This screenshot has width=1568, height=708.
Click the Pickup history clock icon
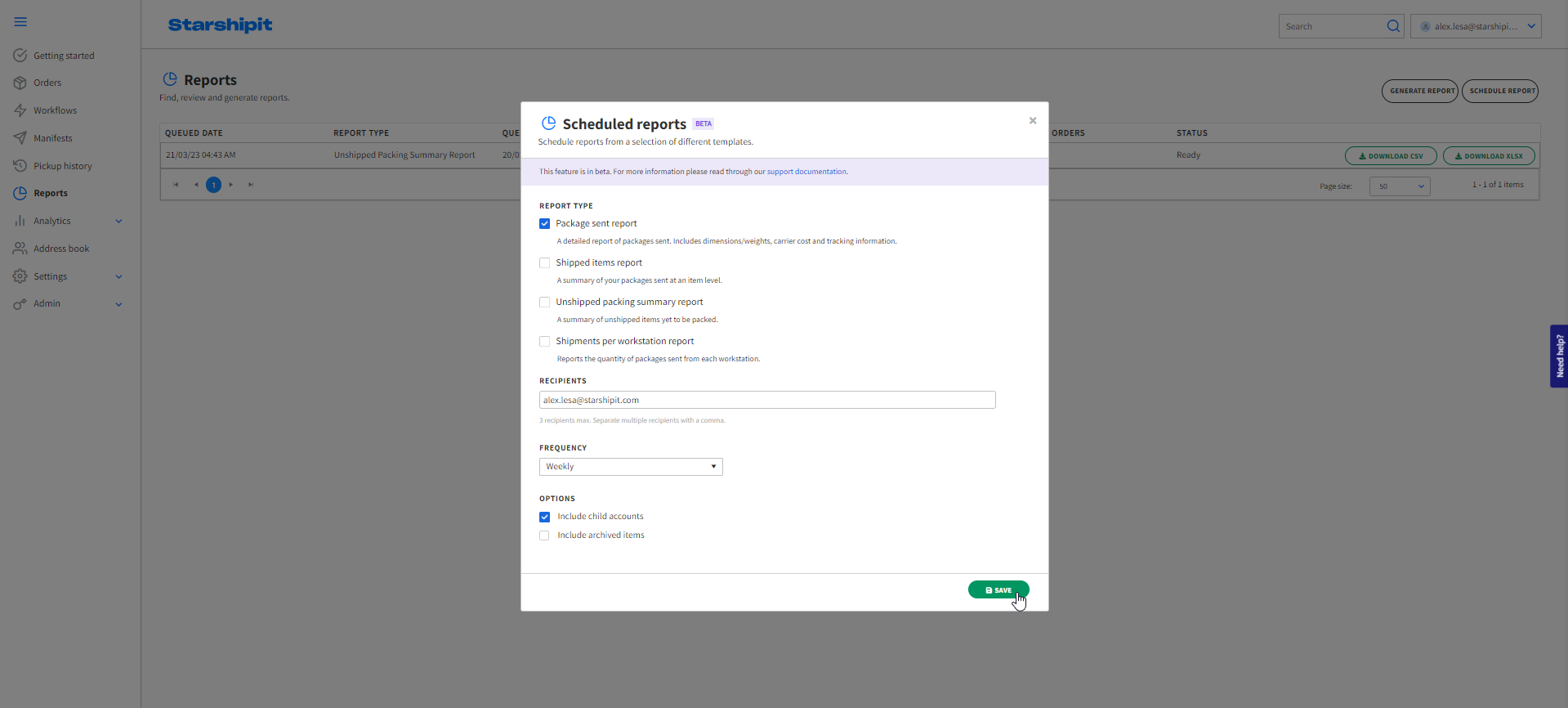coord(20,166)
